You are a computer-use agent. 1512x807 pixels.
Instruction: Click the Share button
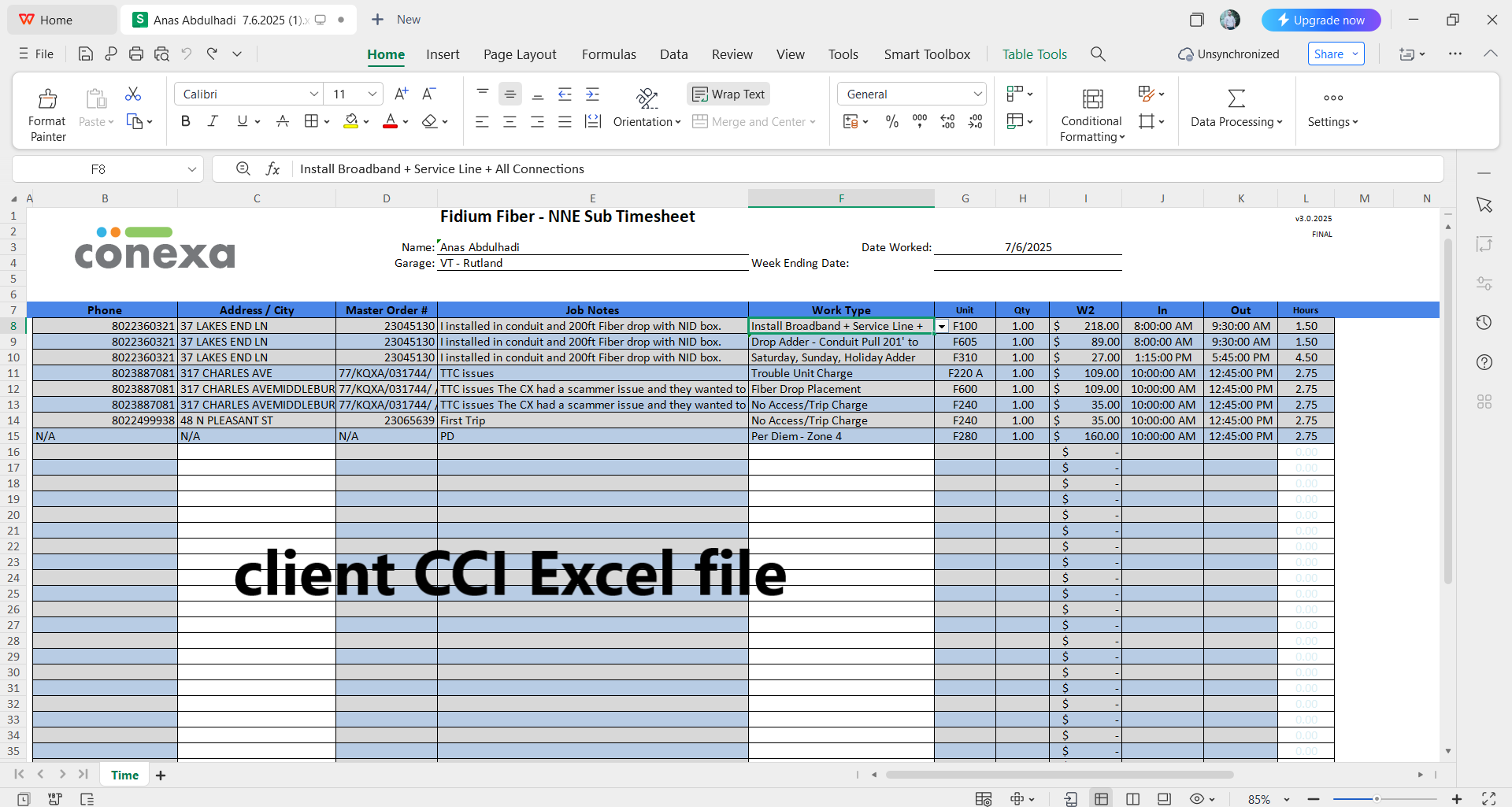point(1336,54)
